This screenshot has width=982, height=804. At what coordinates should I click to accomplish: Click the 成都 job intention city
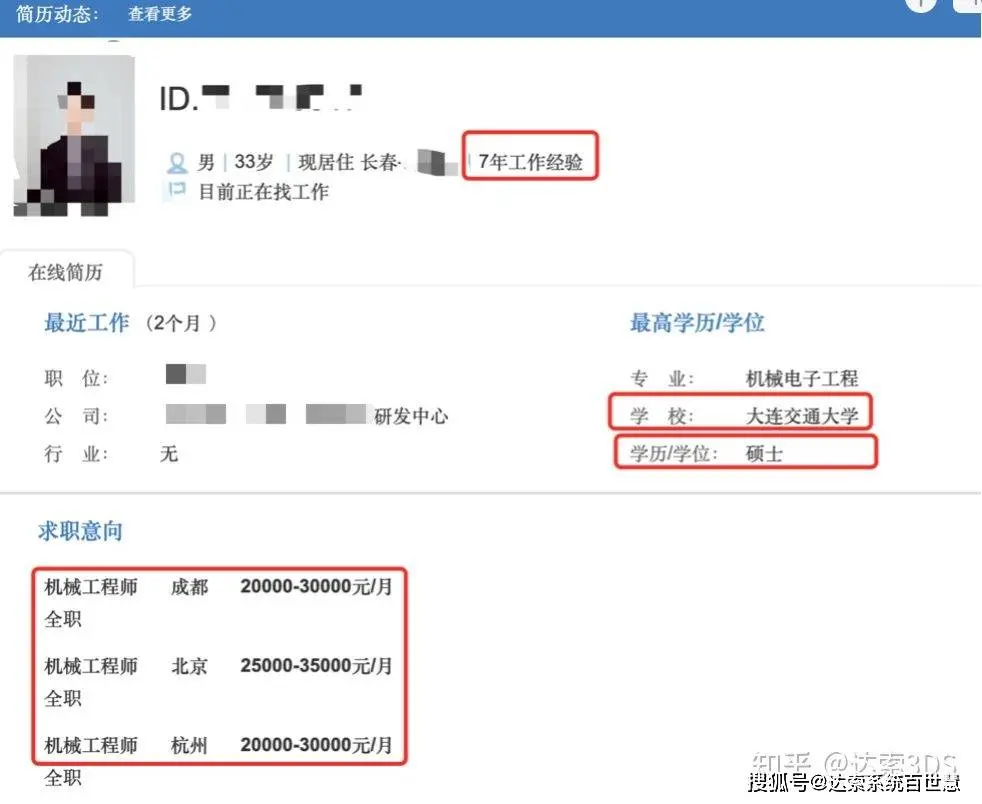point(189,587)
